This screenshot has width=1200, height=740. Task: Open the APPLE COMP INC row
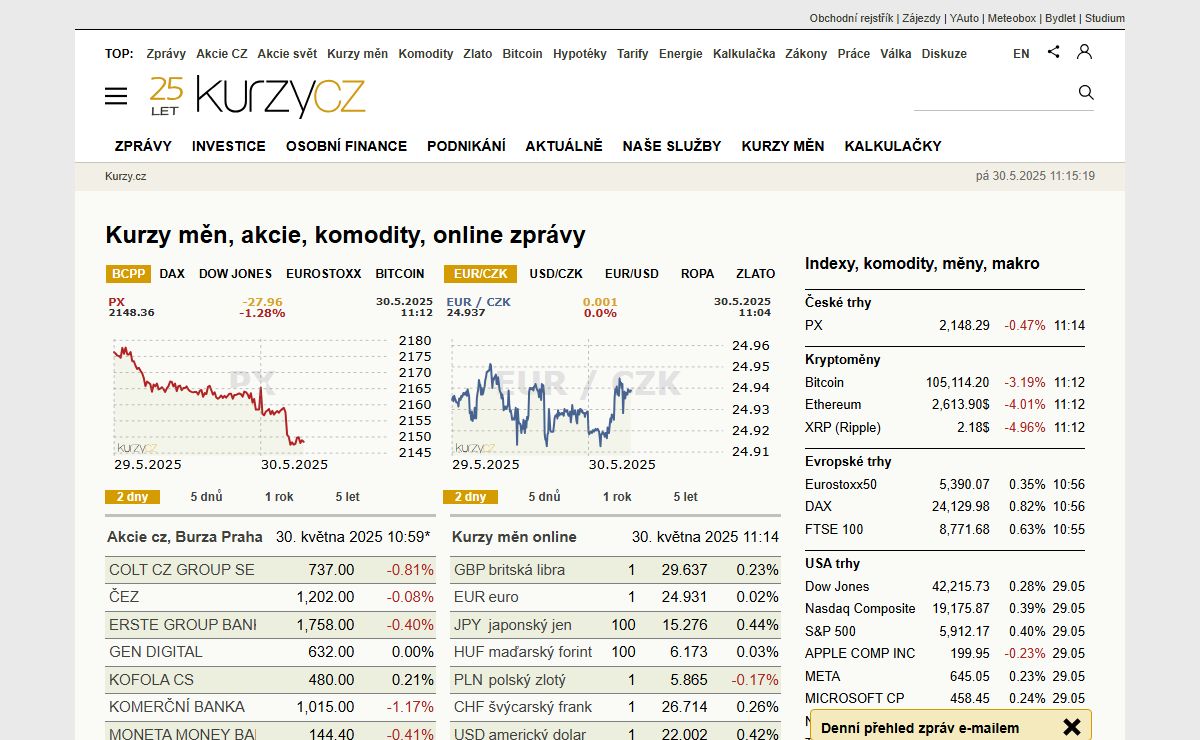(945, 654)
